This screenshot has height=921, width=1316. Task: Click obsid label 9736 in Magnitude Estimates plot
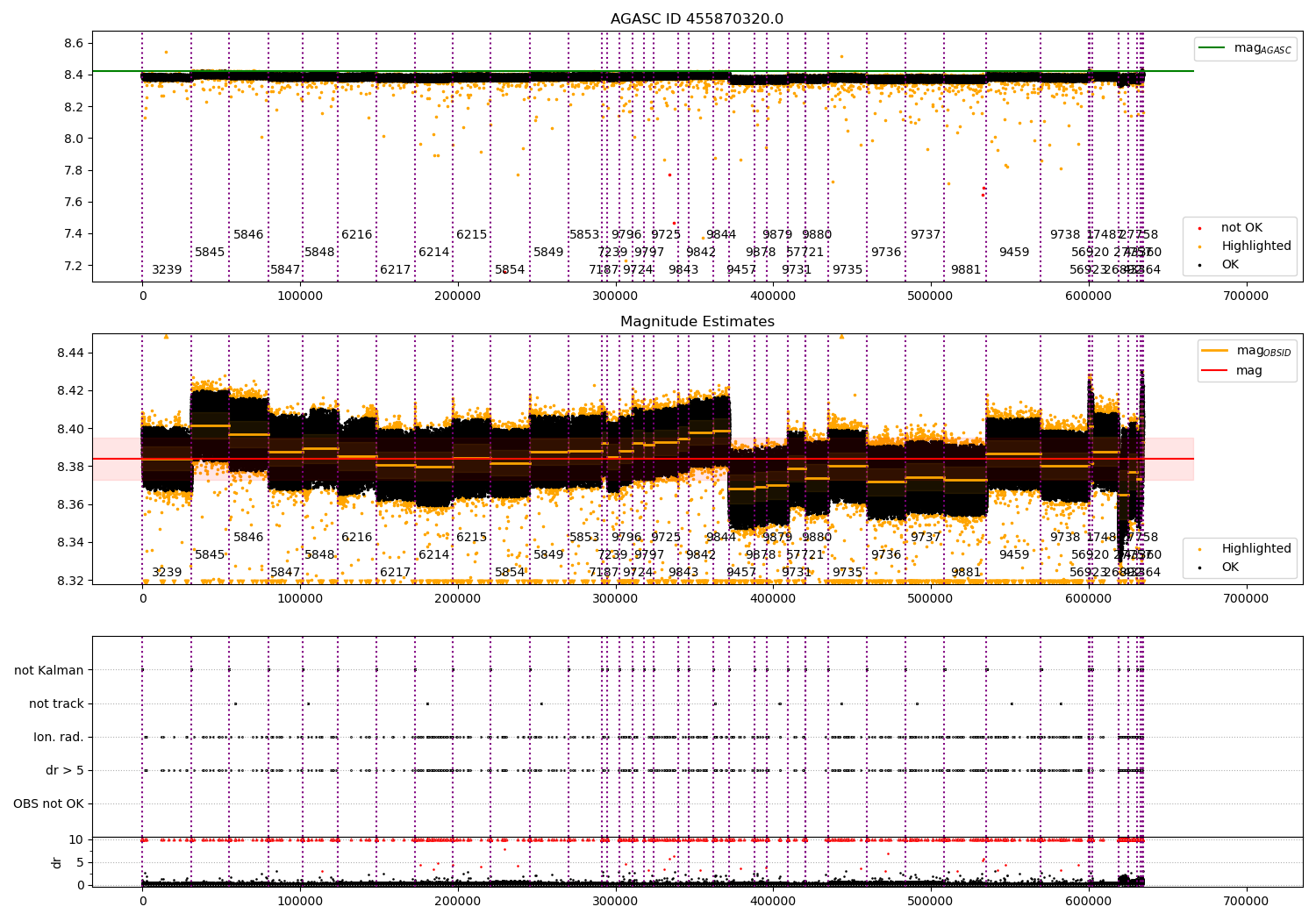click(886, 554)
